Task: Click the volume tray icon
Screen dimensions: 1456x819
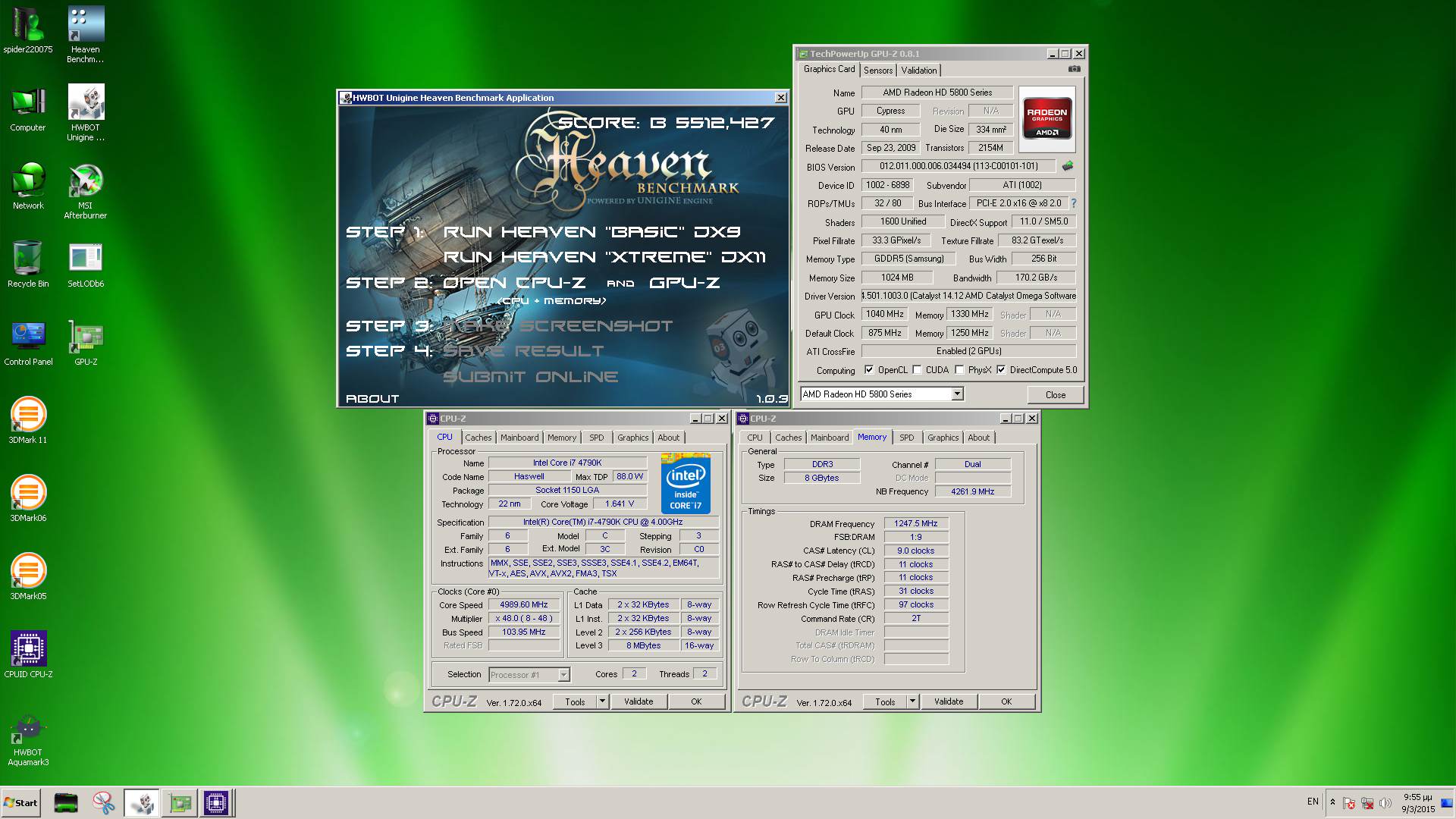Action: 1385,803
